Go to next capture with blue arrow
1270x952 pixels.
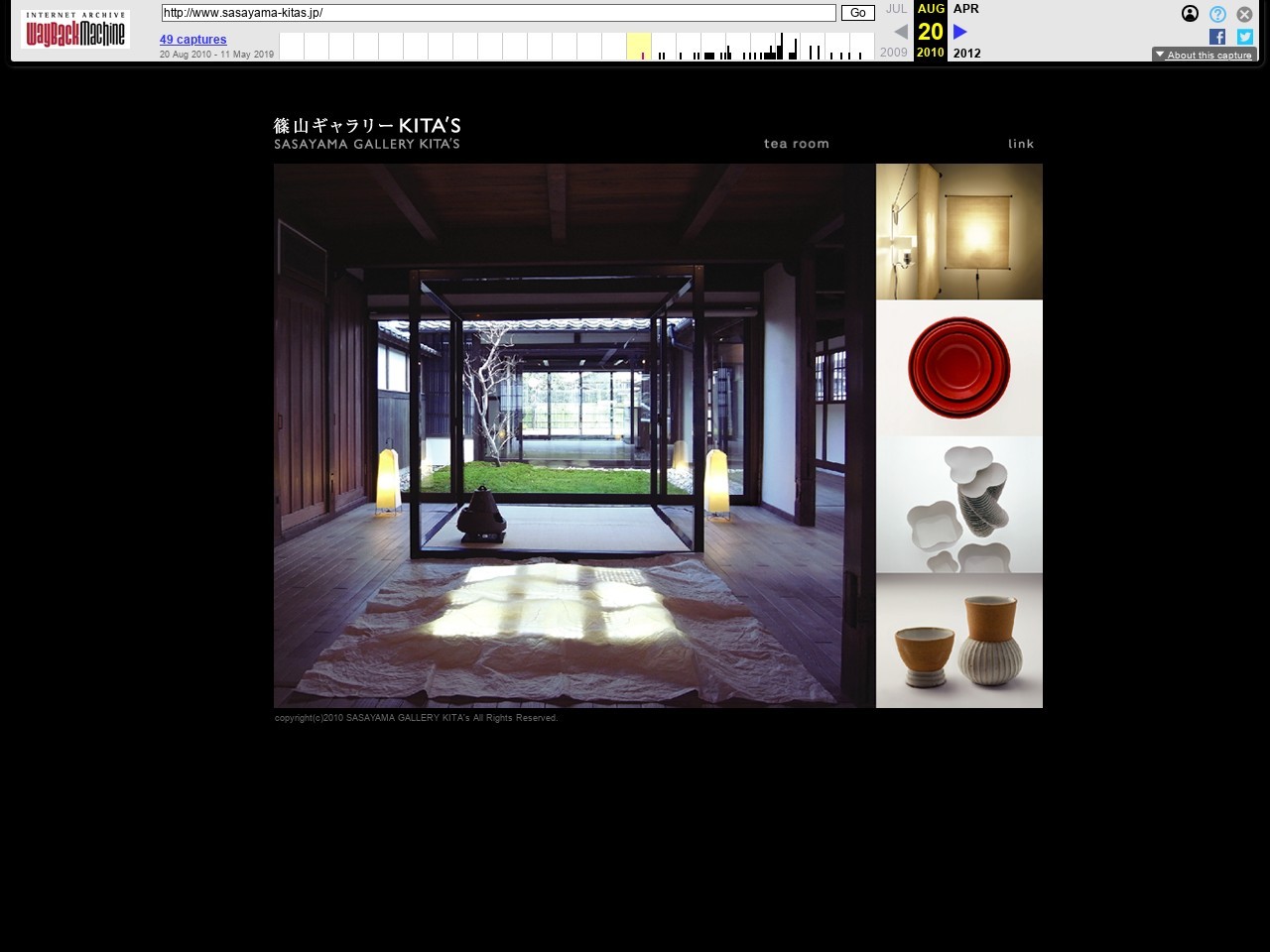959,32
